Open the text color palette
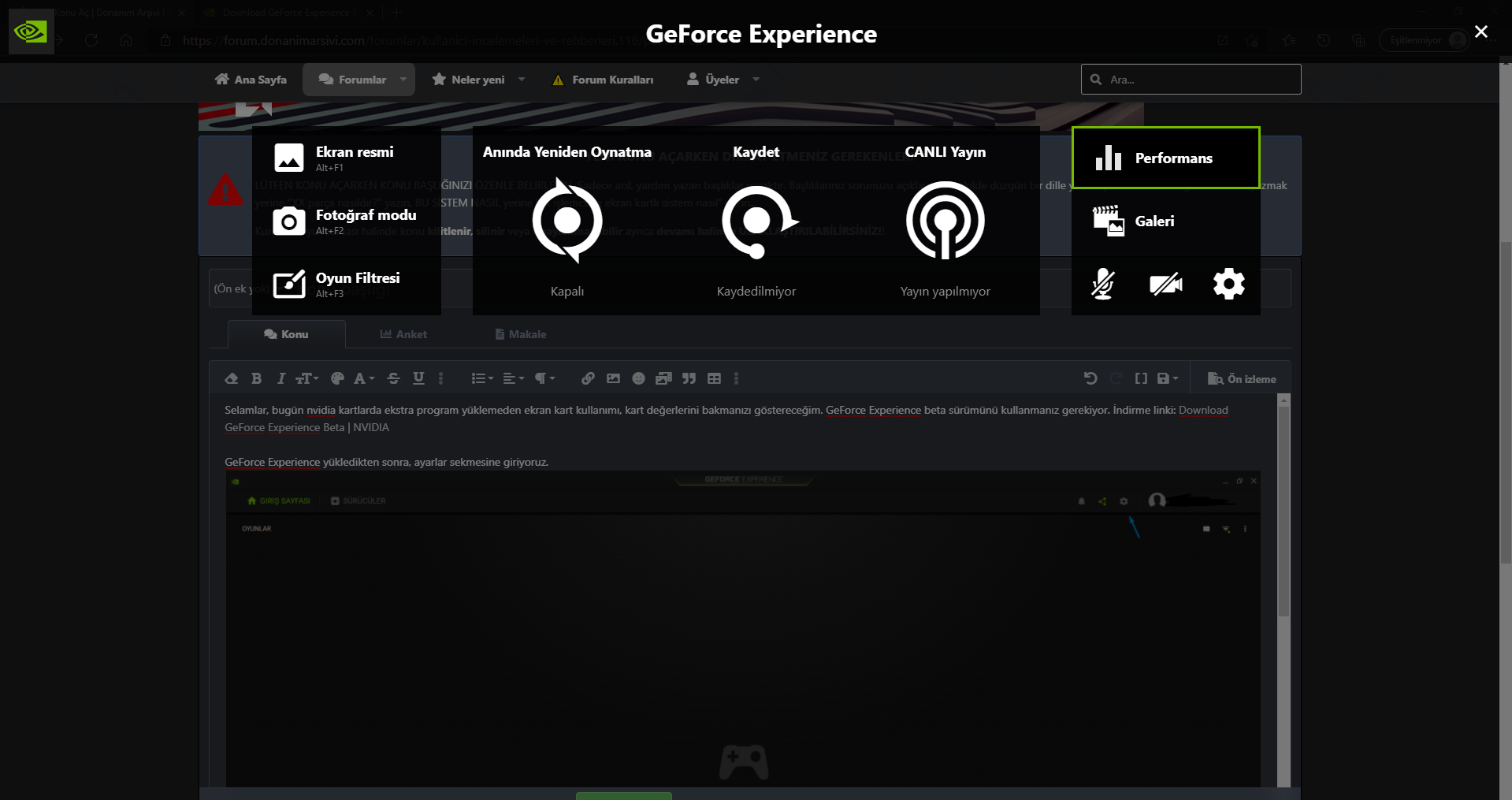The image size is (1512, 800). click(337, 378)
